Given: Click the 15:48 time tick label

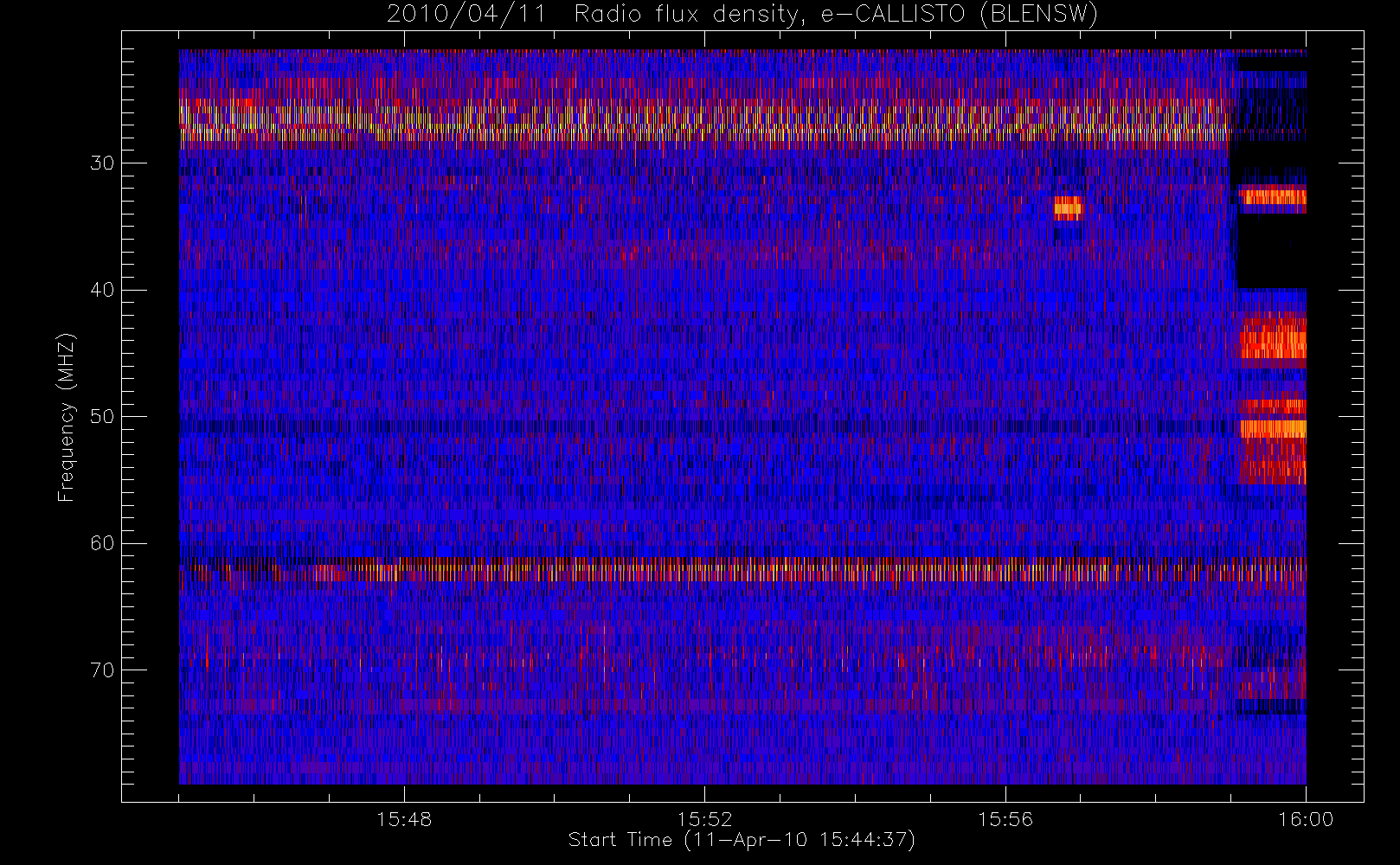Looking at the screenshot, I should click(404, 819).
